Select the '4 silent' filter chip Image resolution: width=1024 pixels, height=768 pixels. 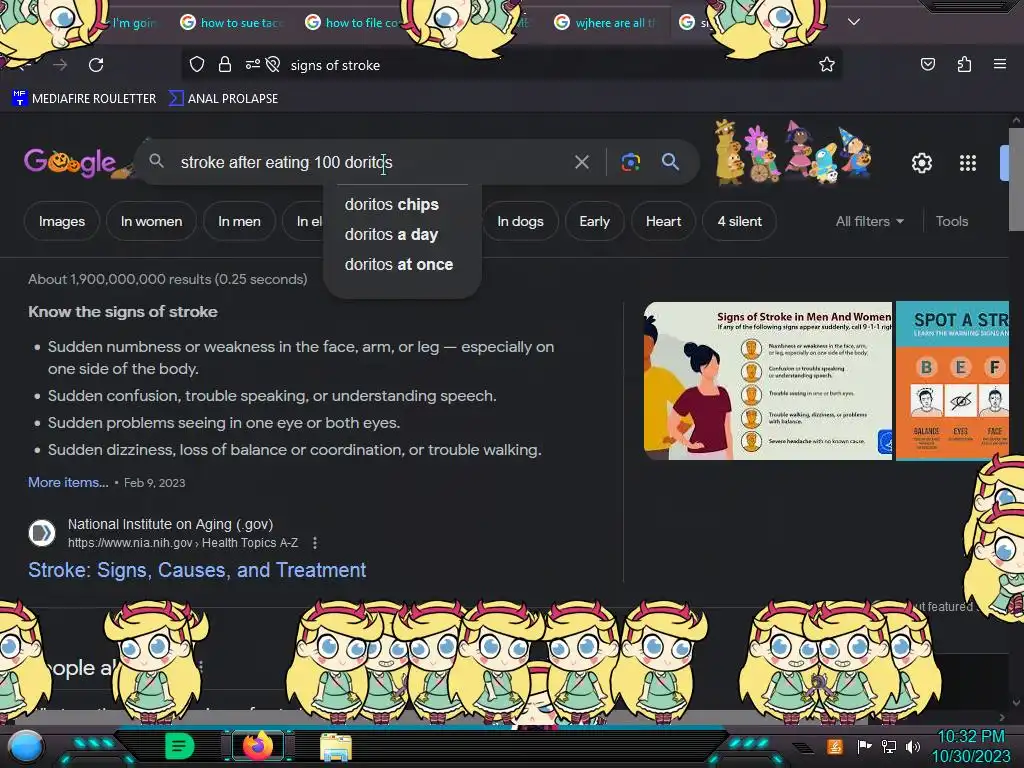coord(740,221)
